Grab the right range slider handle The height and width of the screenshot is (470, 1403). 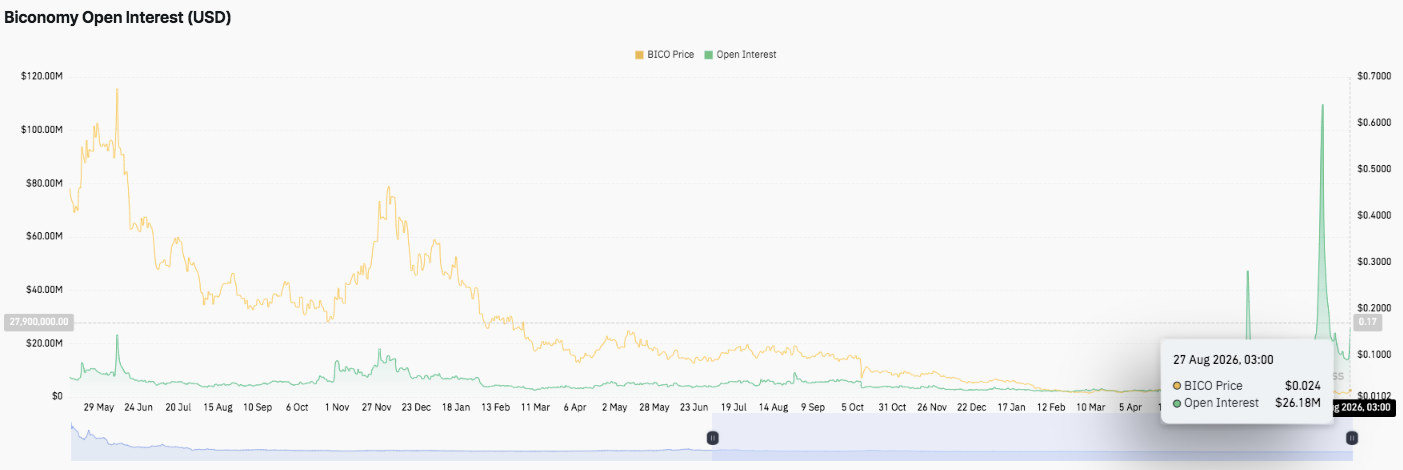point(1352,438)
